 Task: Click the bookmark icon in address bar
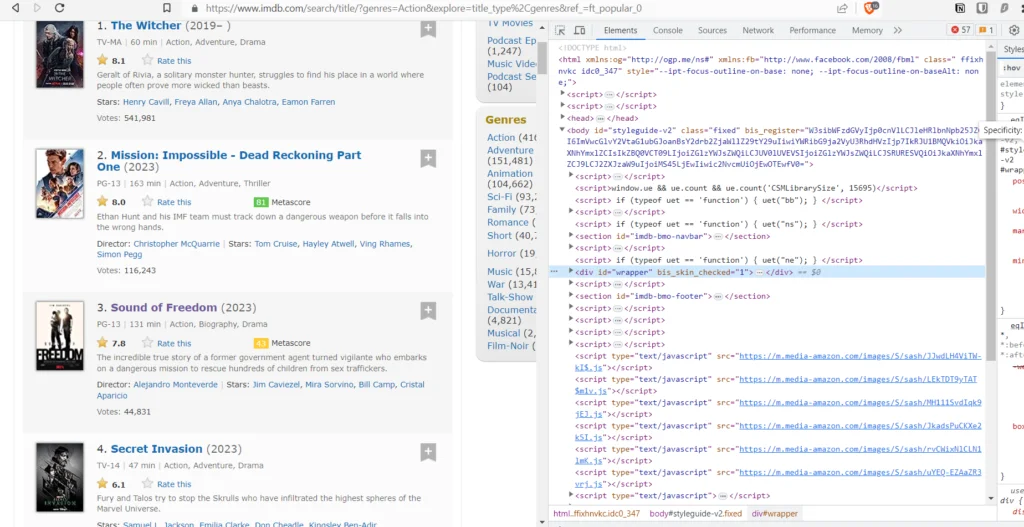167,8
